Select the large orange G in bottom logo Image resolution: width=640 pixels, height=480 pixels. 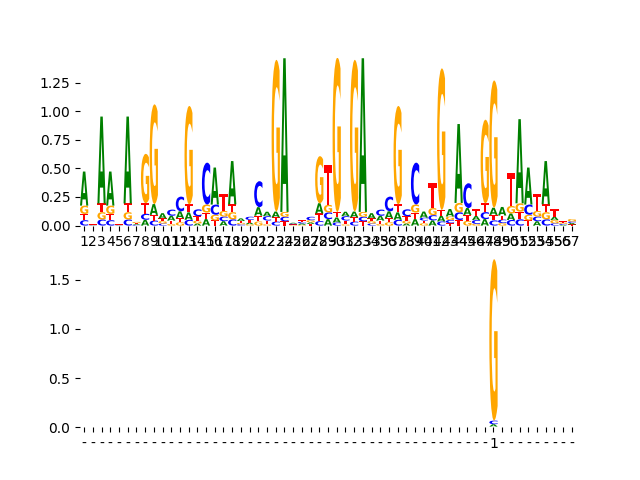click(x=494, y=340)
